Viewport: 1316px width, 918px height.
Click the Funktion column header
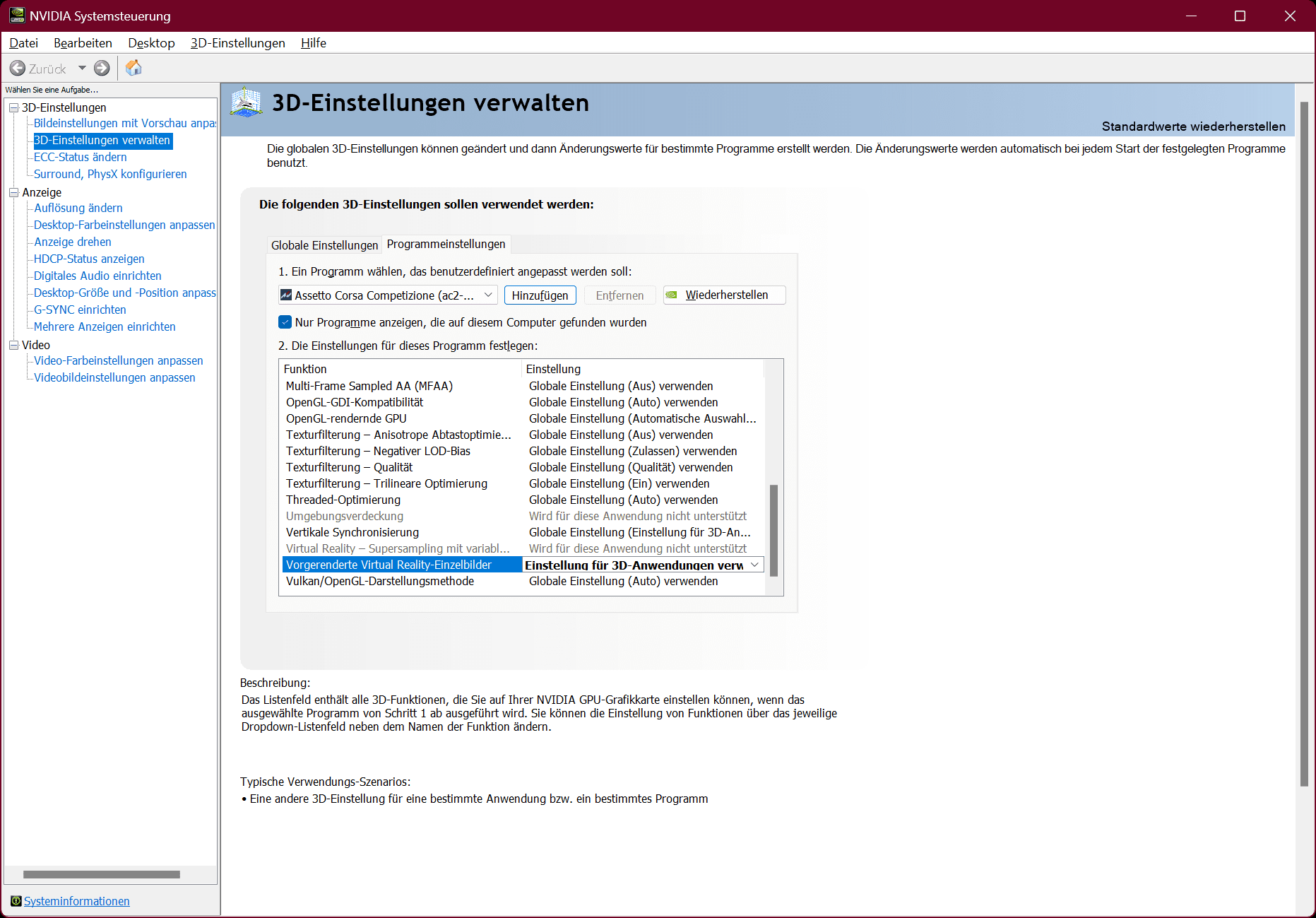(x=401, y=369)
